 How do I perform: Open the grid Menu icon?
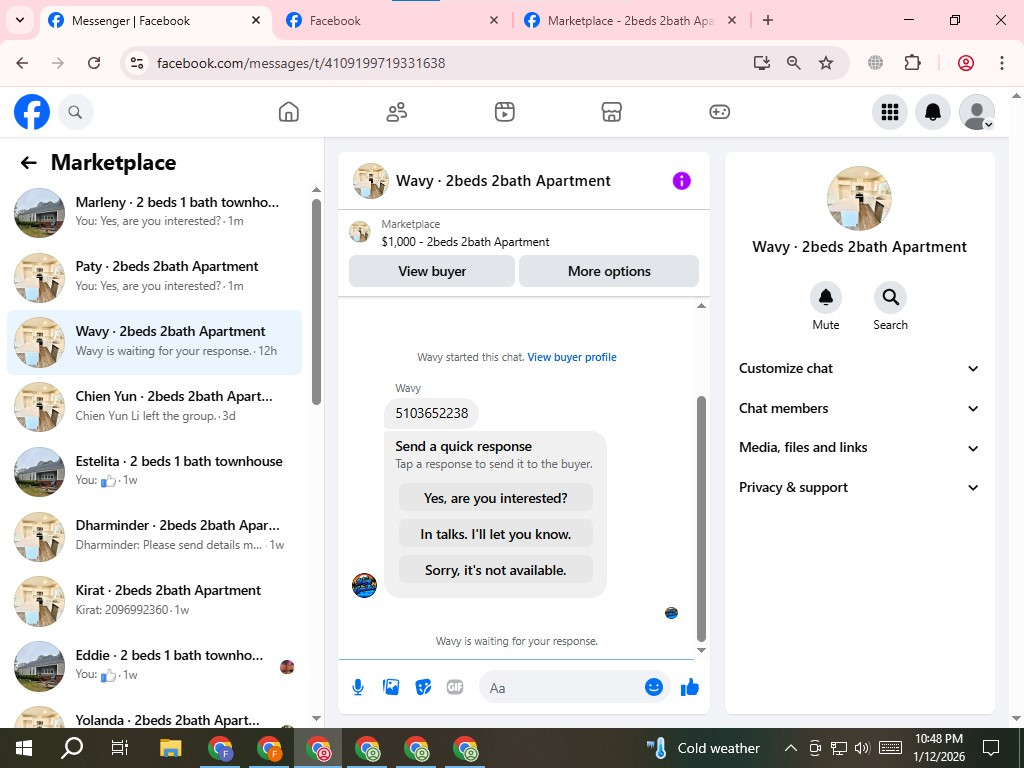point(889,112)
